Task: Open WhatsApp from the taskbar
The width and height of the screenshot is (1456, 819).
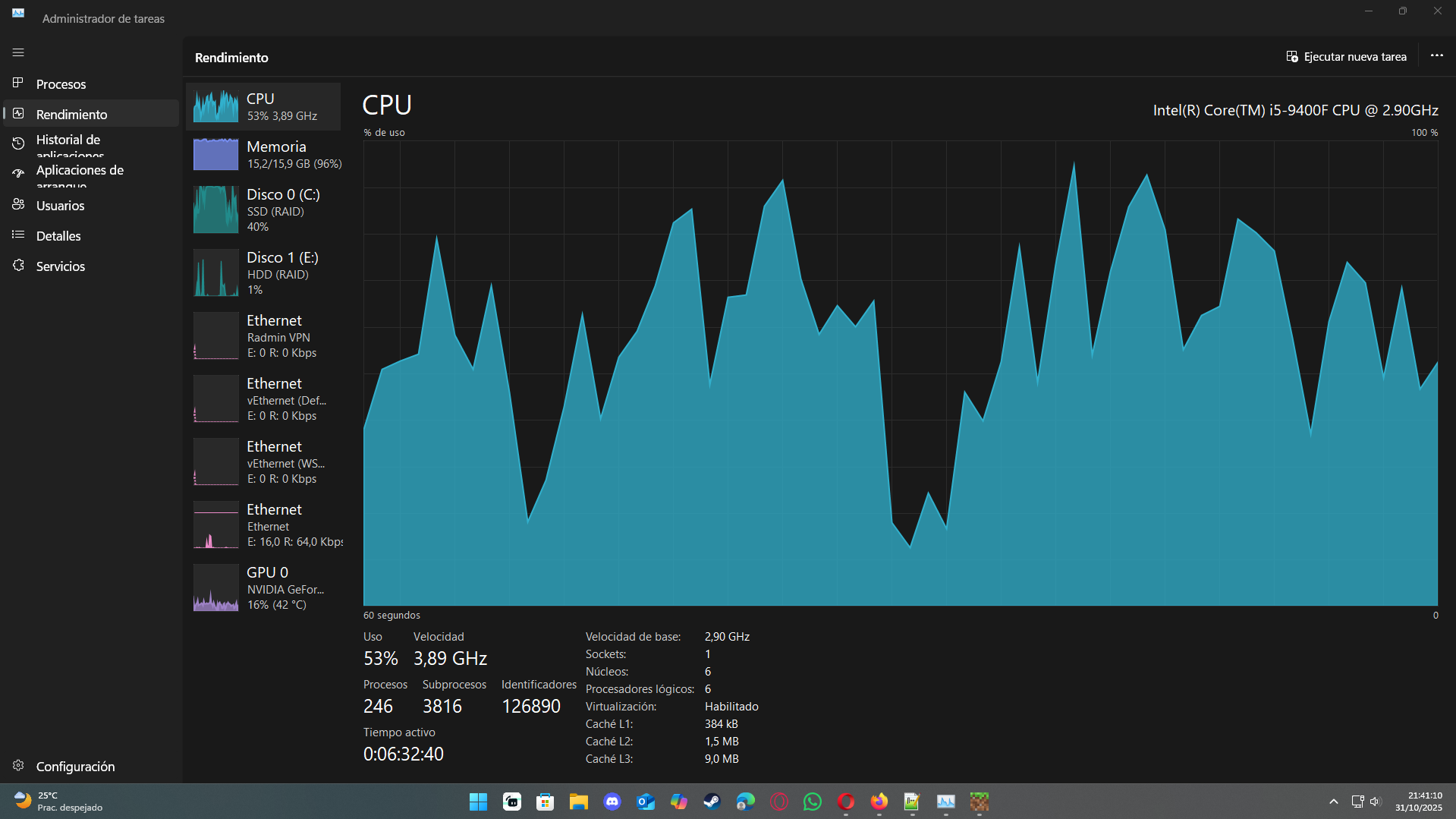Action: pyautogui.click(x=813, y=802)
